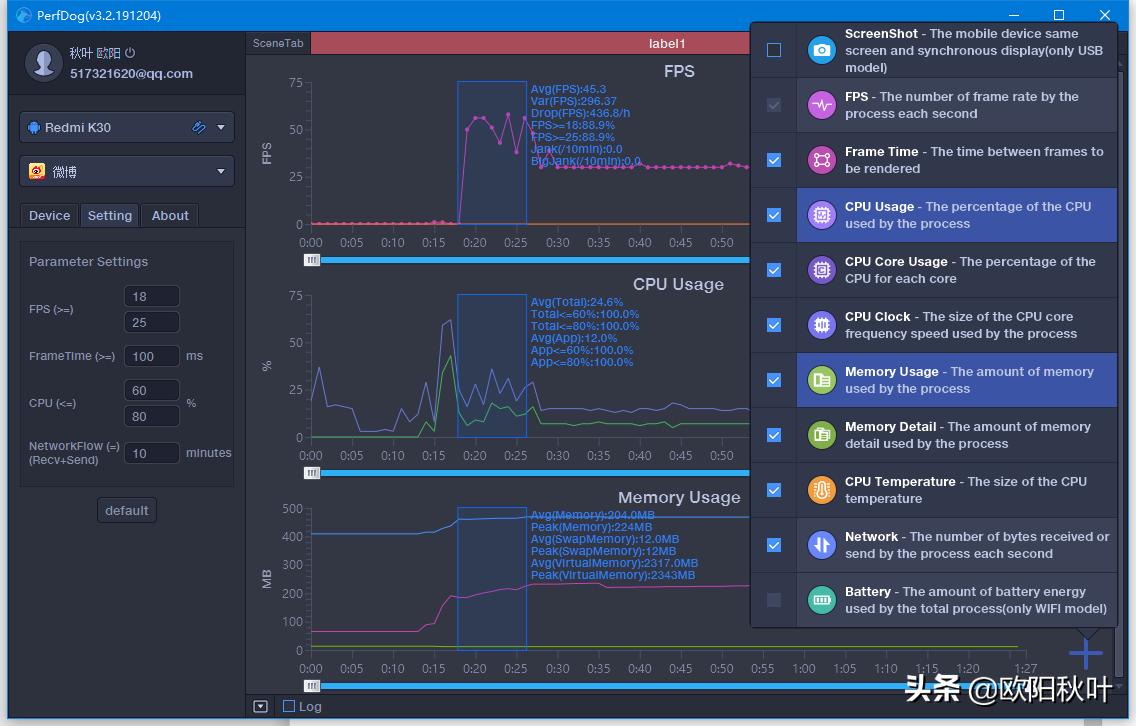Viewport: 1136px width, 726px height.
Task: Toggle the Battery checkbox
Action: (x=774, y=600)
